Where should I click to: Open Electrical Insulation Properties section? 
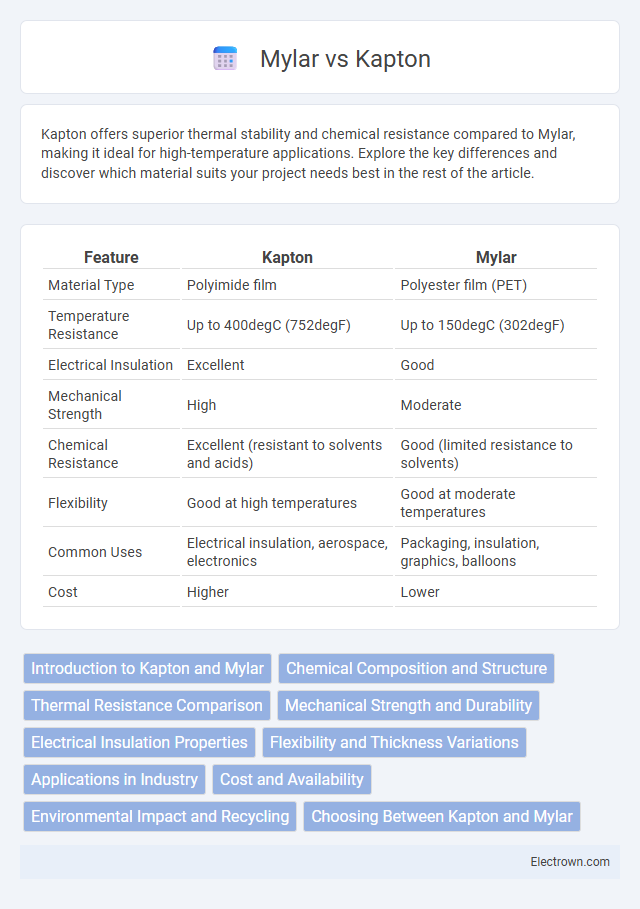pos(139,743)
